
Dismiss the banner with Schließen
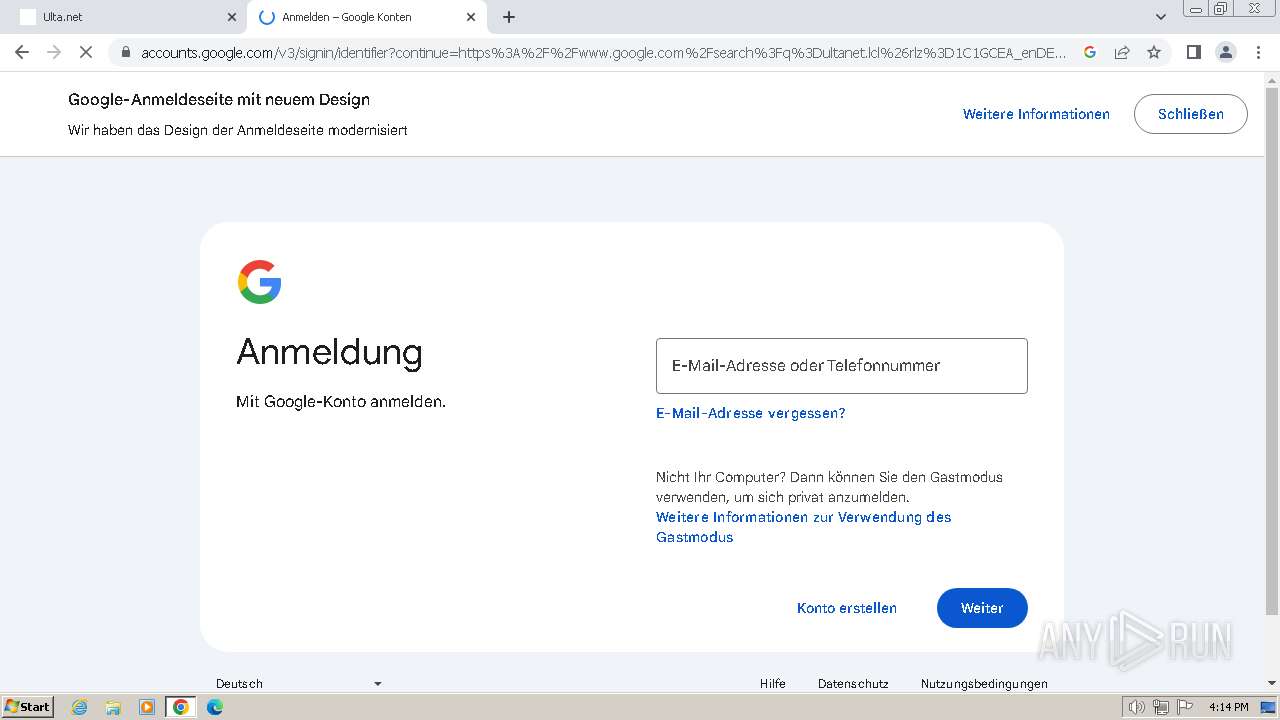(1190, 114)
